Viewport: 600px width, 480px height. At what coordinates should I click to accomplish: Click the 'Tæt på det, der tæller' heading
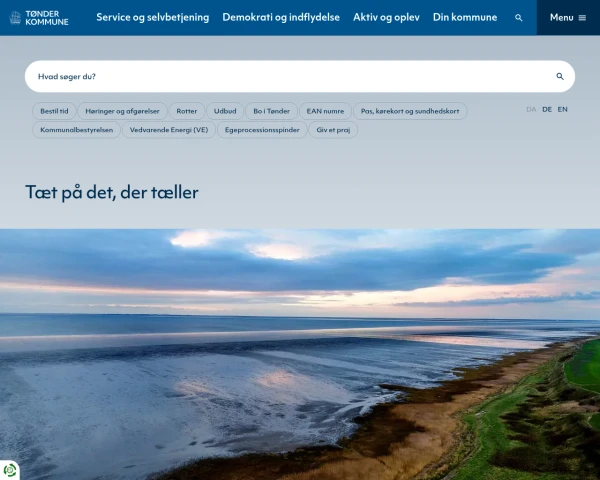coord(112,192)
